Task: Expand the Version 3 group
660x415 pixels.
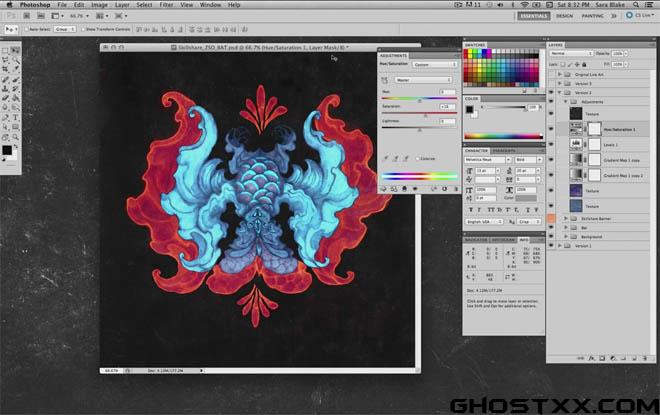Action: tap(560, 84)
